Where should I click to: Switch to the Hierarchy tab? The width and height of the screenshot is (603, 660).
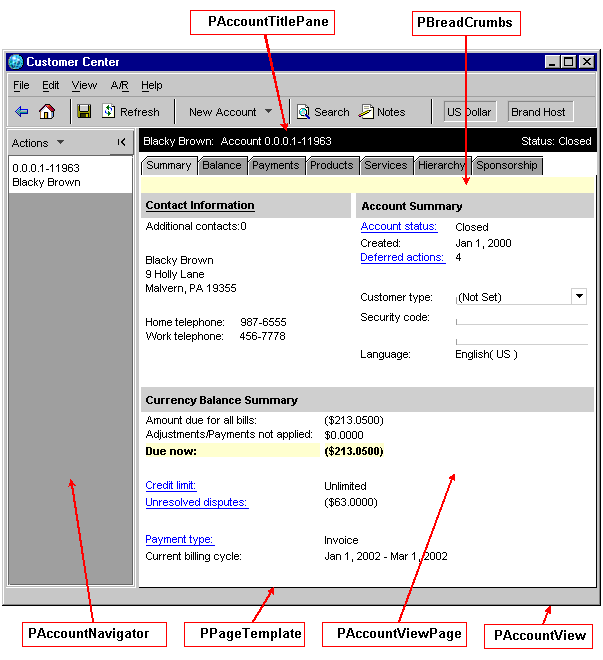click(x=441, y=165)
